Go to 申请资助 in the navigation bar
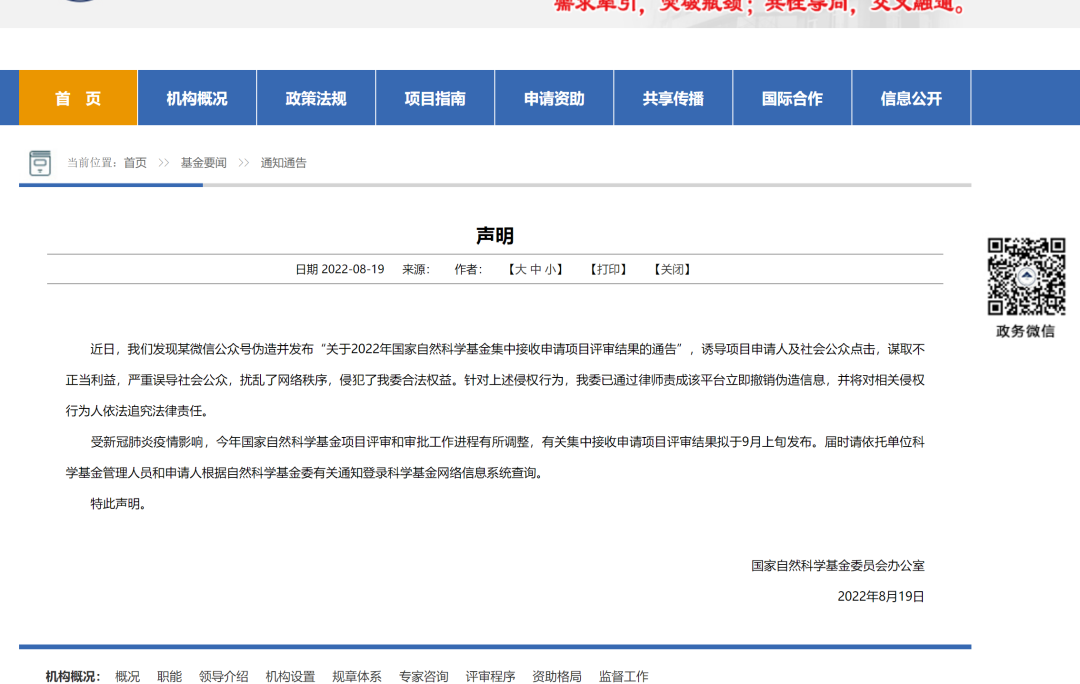The width and height of the screenshot is (1080, 684). pos(554,98)
